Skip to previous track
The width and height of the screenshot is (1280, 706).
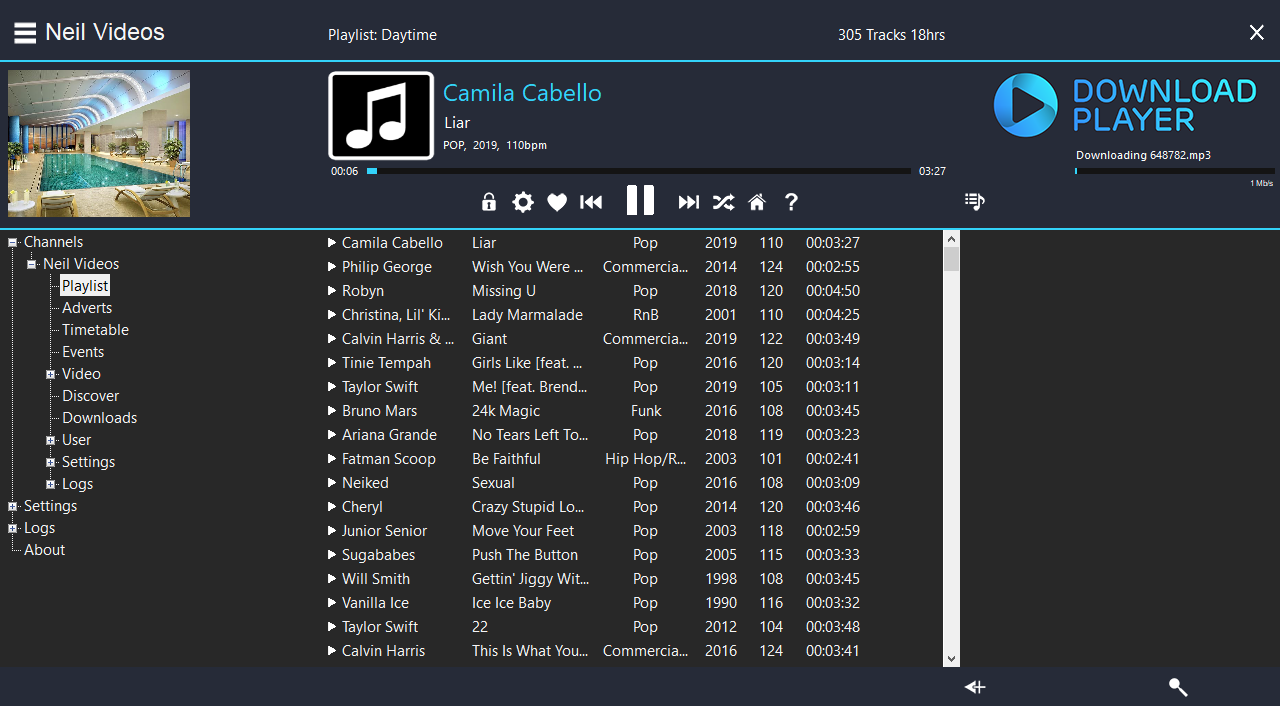pyautogui.click(x=591, y=202)
